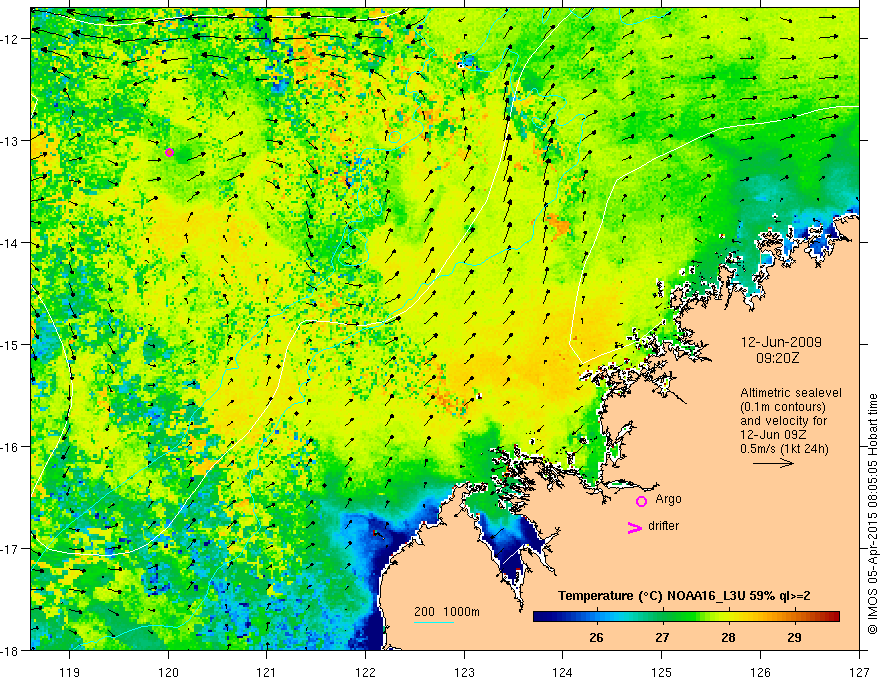Screen dimensions: 880x680
Task: Click the Argo legend circle symbol
Action: [641, 501]
